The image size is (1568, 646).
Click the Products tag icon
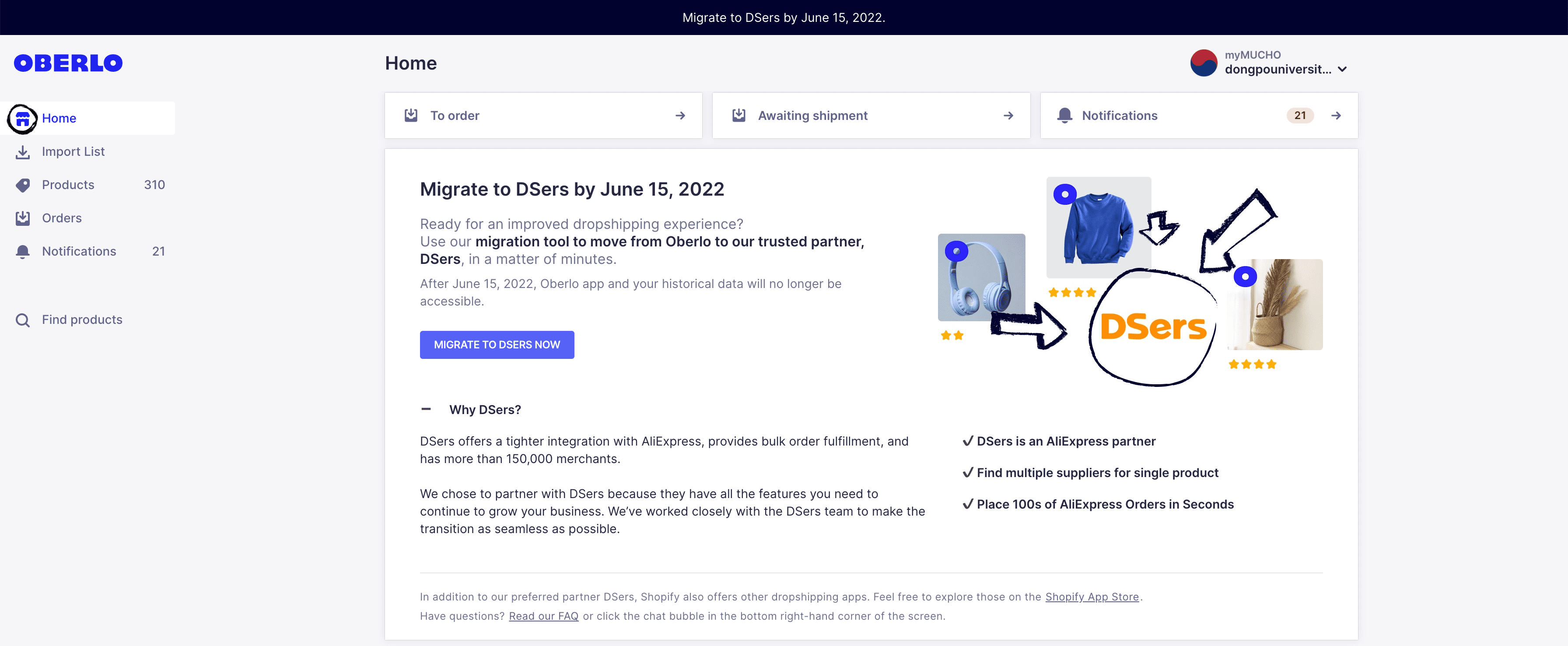click(22, 185)
